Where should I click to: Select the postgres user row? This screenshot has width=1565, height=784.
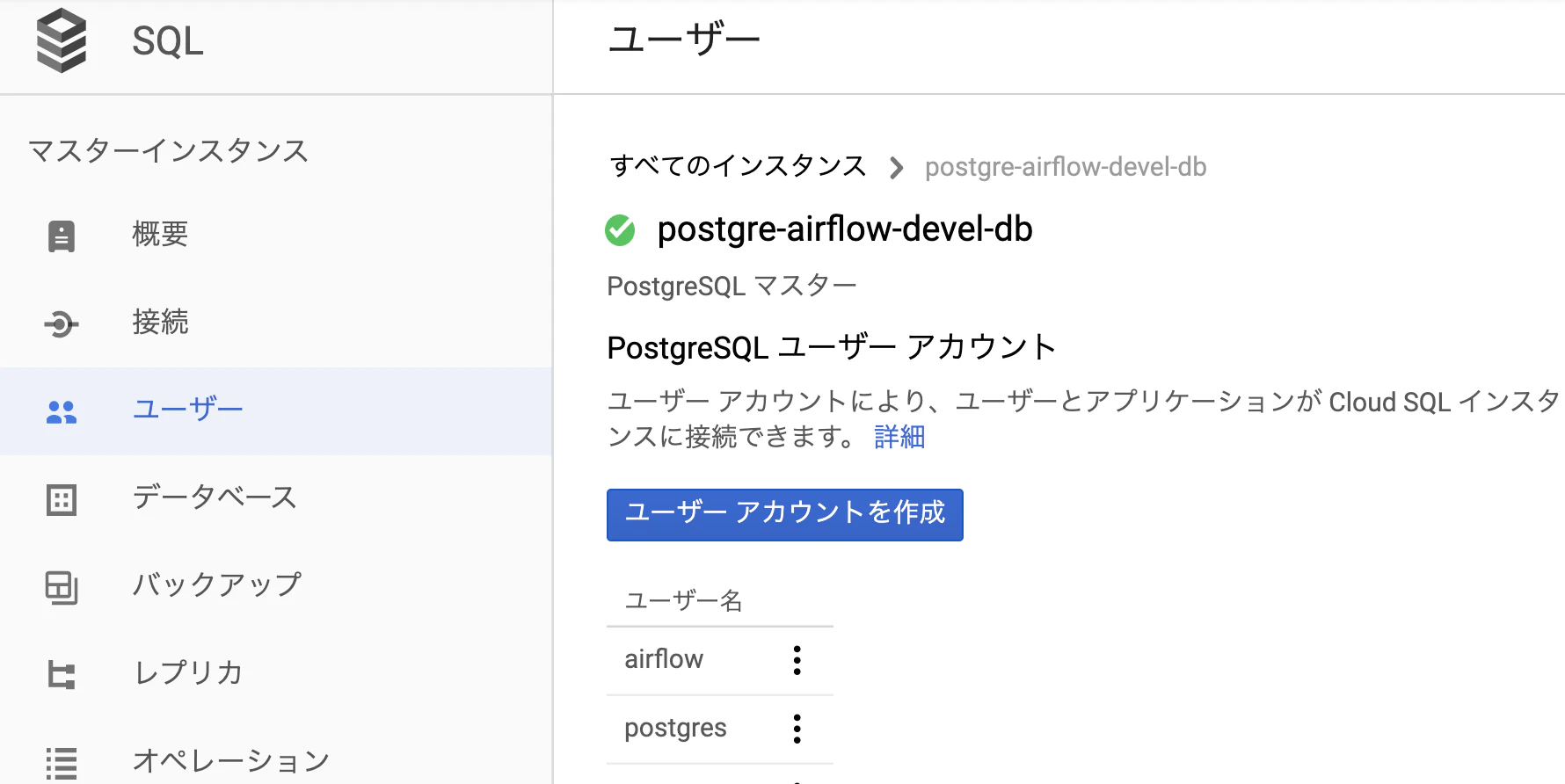tap(720, 730)
